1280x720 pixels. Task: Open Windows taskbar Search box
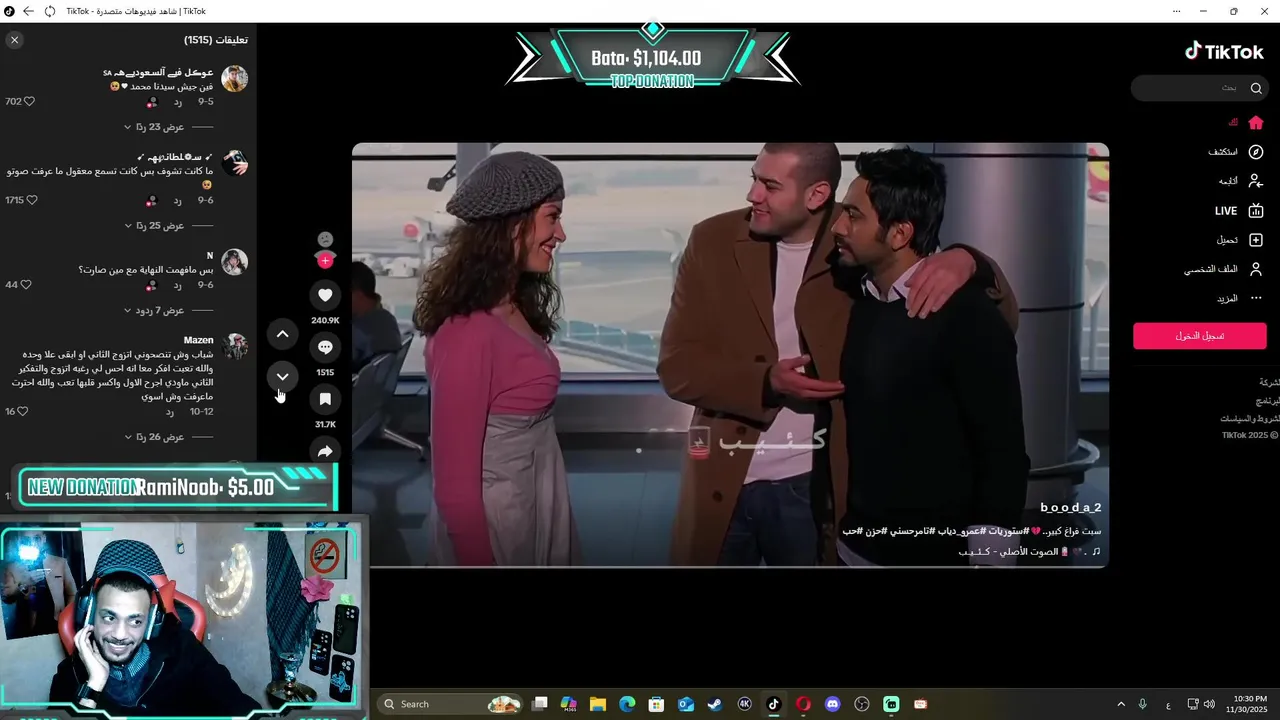pyautogui.click(x=452, y=704)
